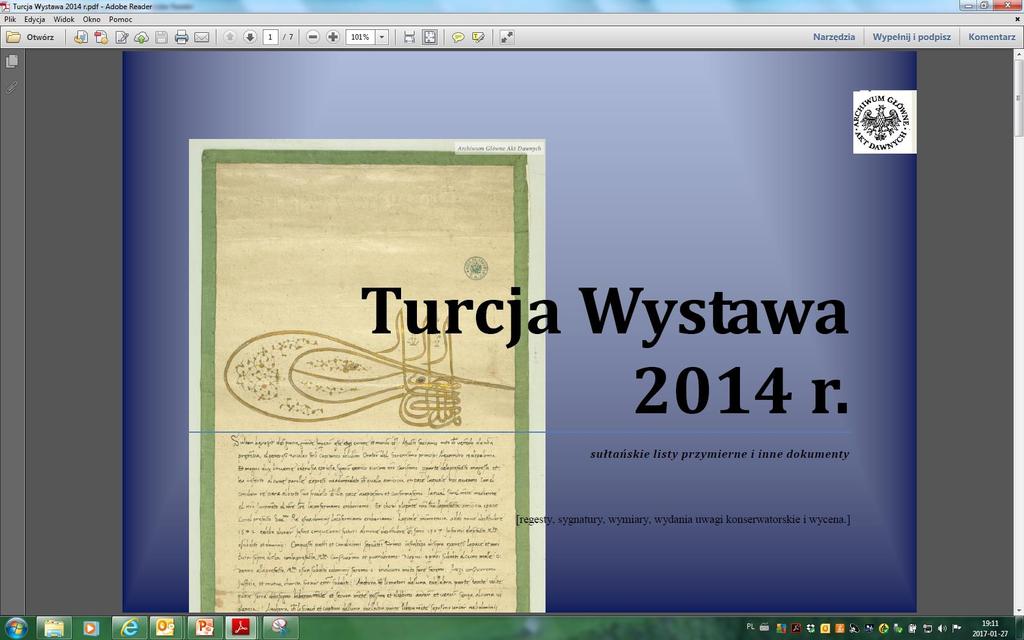Zoom in with the plus button
This screenshot has height=640, width=1024.
333,37
